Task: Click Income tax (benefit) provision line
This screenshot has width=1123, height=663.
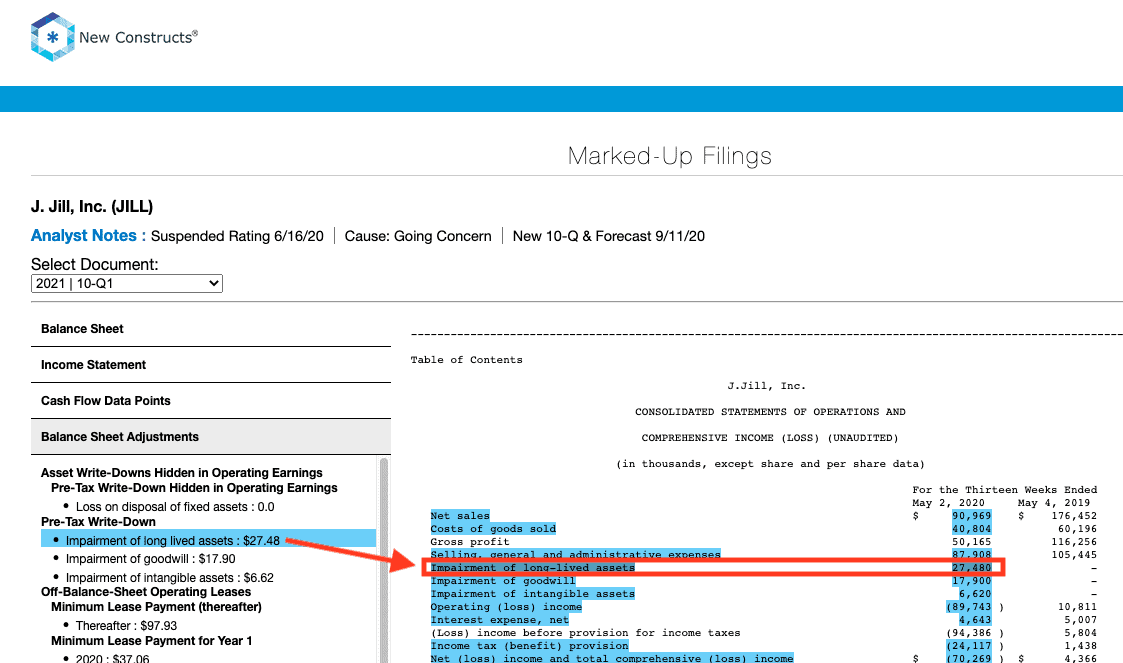Action: click(529, 645)
